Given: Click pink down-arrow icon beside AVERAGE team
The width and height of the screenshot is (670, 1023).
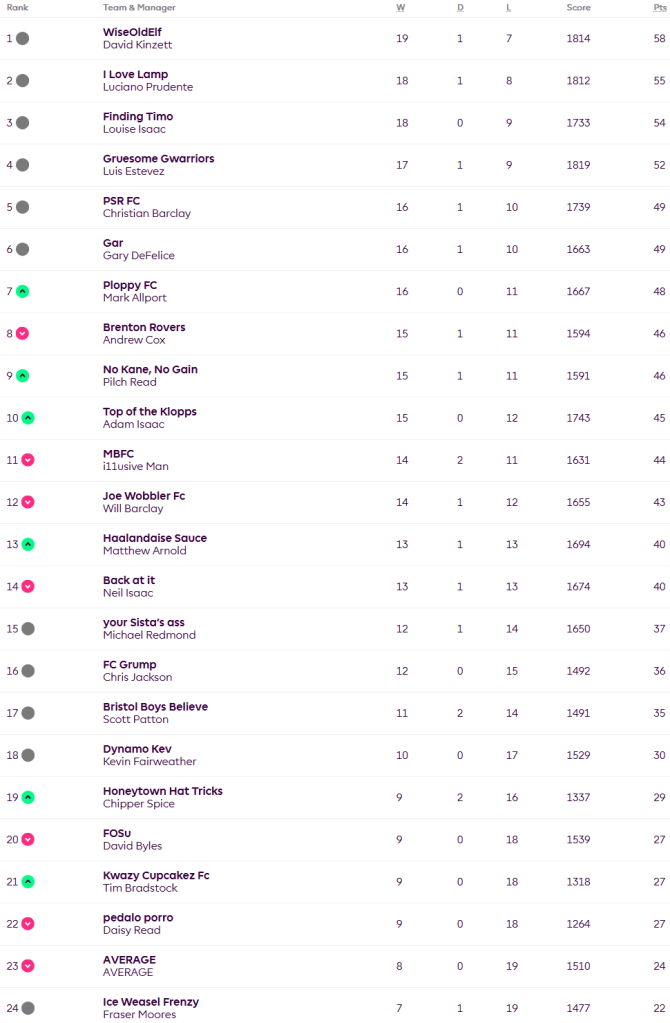Looking at the screenshot, I should 28,966.
